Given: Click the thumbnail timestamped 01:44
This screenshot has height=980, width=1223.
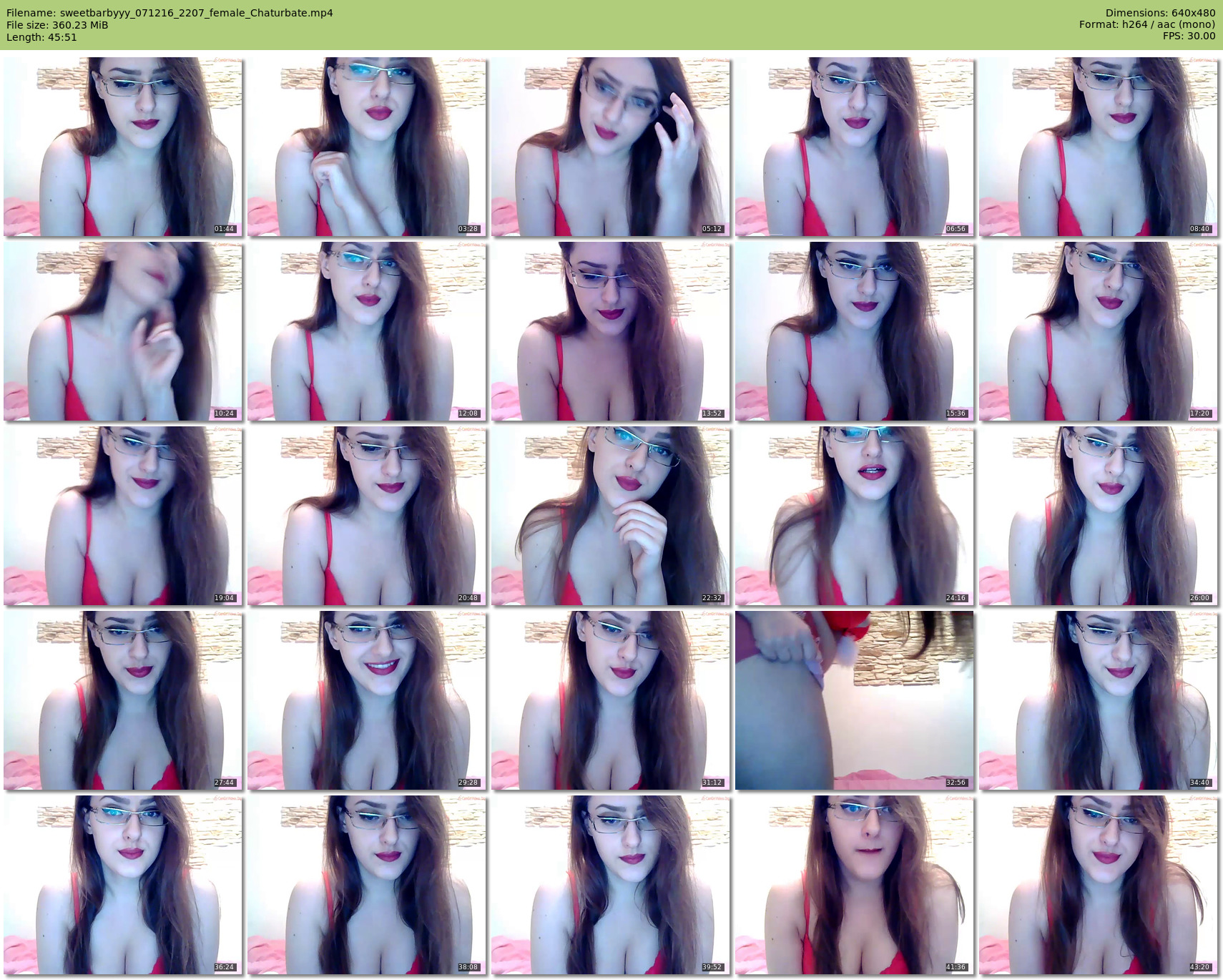Looking at the screenshot, I should tap(123, 147).
